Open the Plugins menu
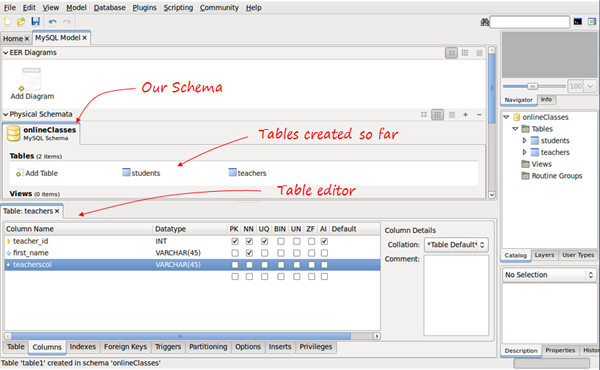The image size is (600, 370). click(x=144, y=8)
